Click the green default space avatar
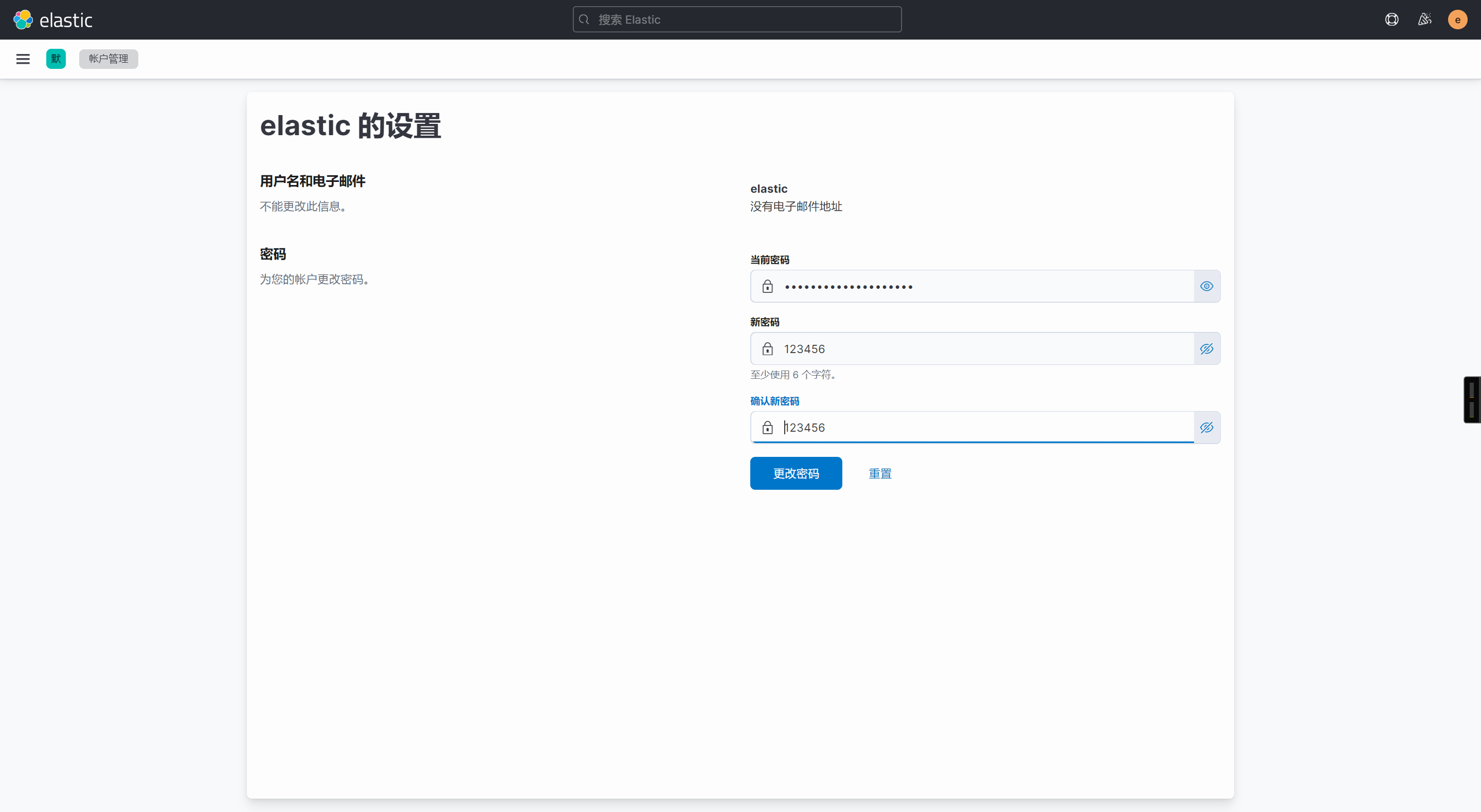1481x812 pixels. (56, 59)
